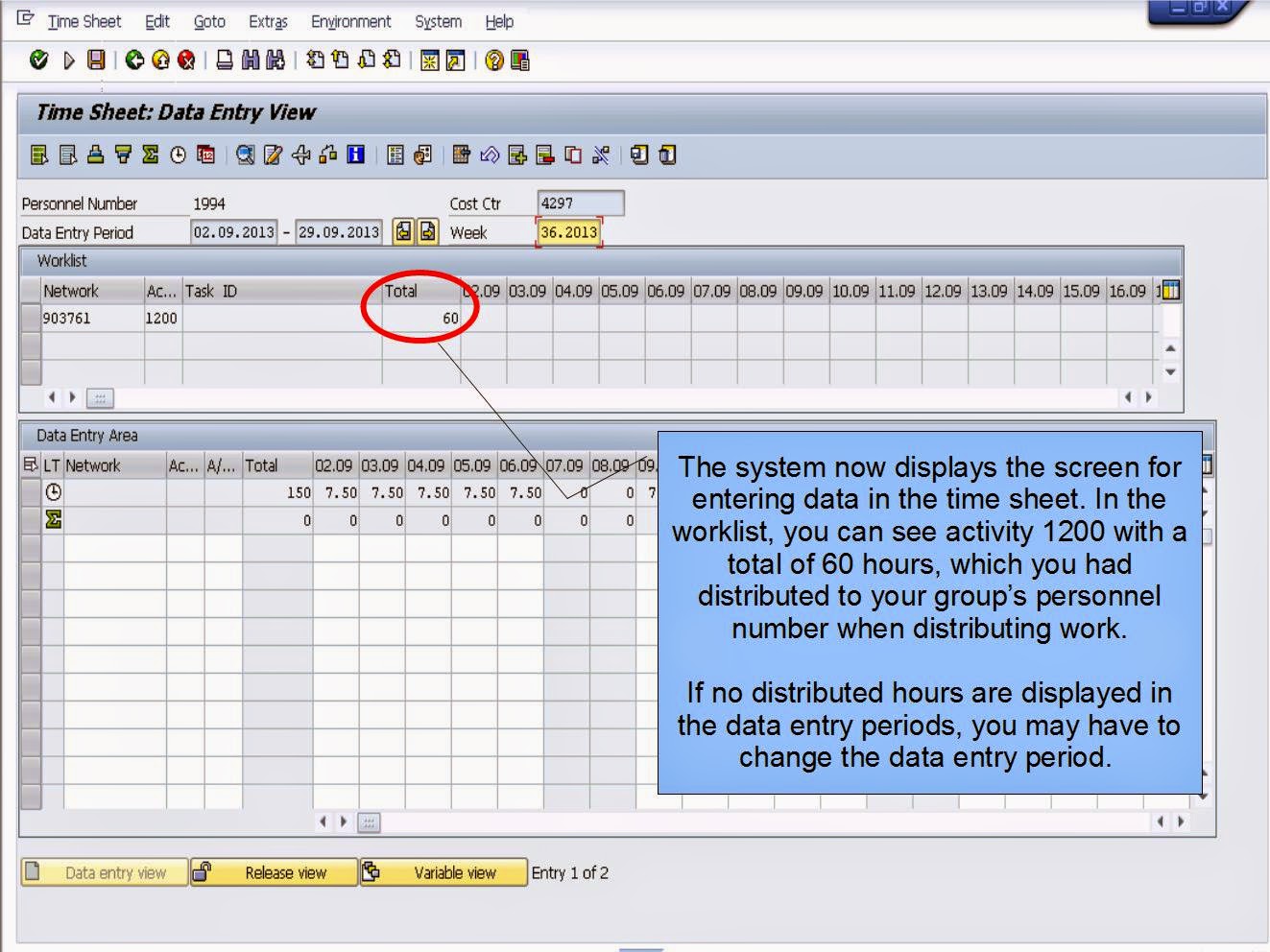
Task: Select the data entry clock row selector
Action: (x=30, y=492)
